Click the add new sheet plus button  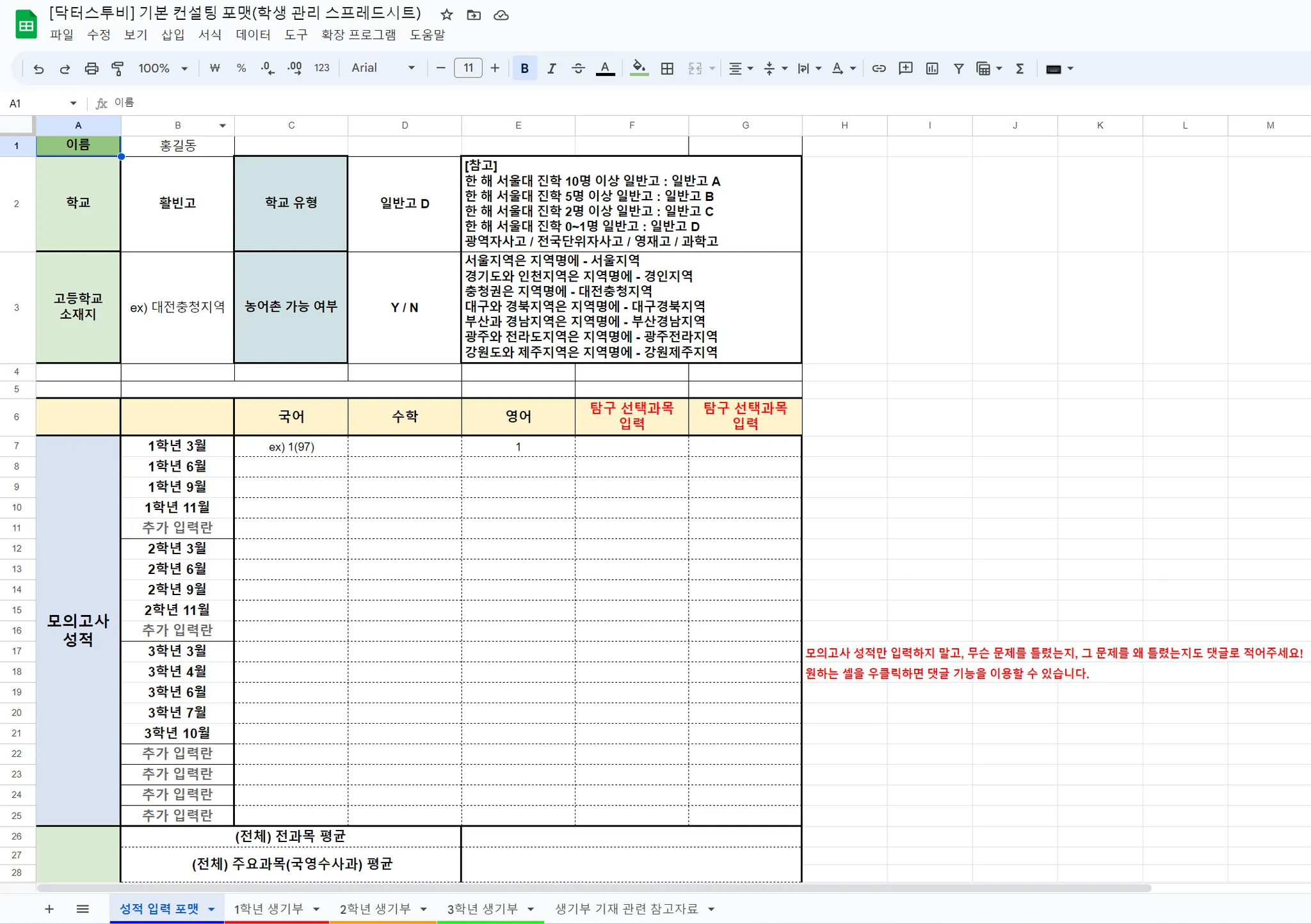(x=49, y=909)
